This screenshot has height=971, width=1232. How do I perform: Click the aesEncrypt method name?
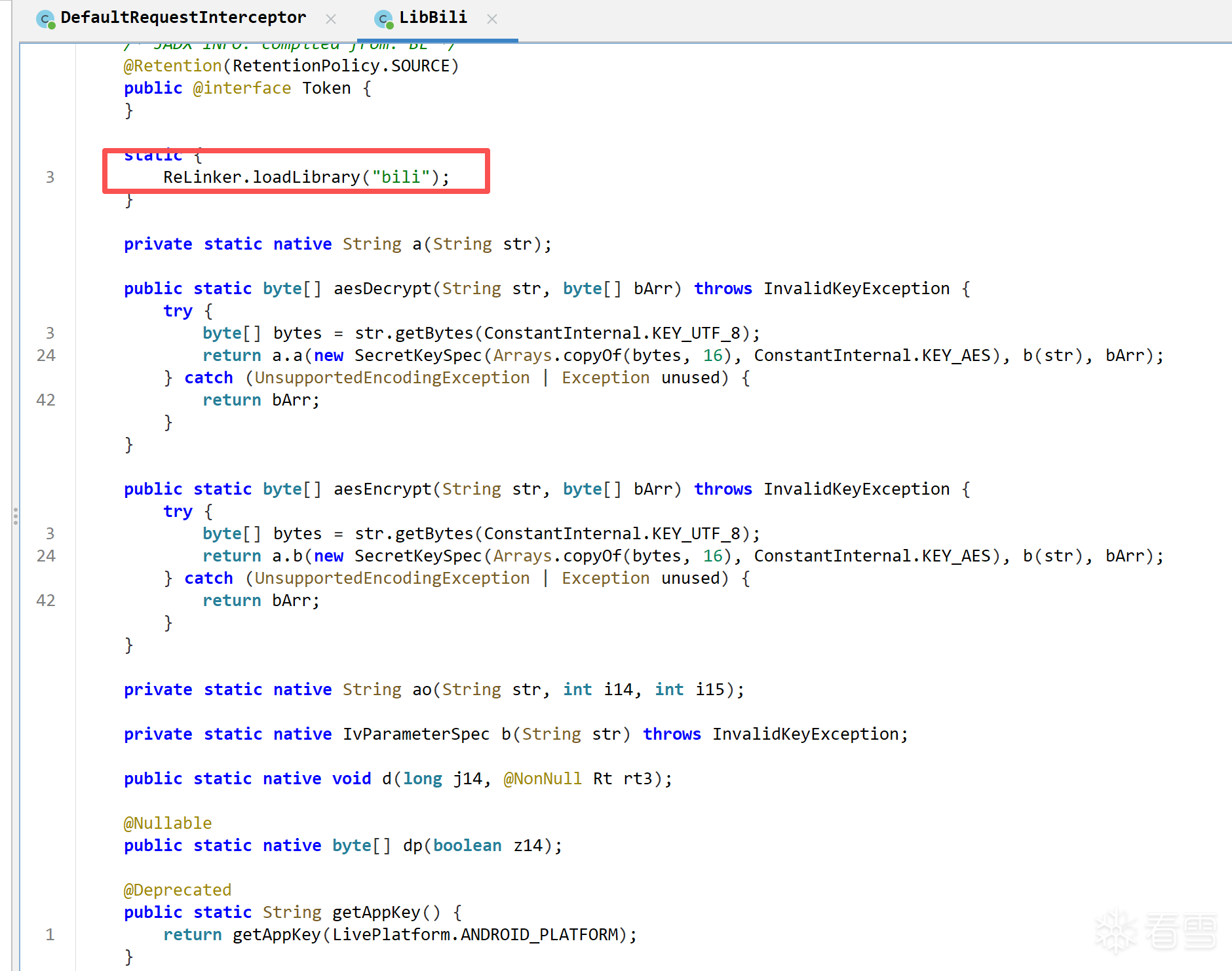[x=383, y=489]
